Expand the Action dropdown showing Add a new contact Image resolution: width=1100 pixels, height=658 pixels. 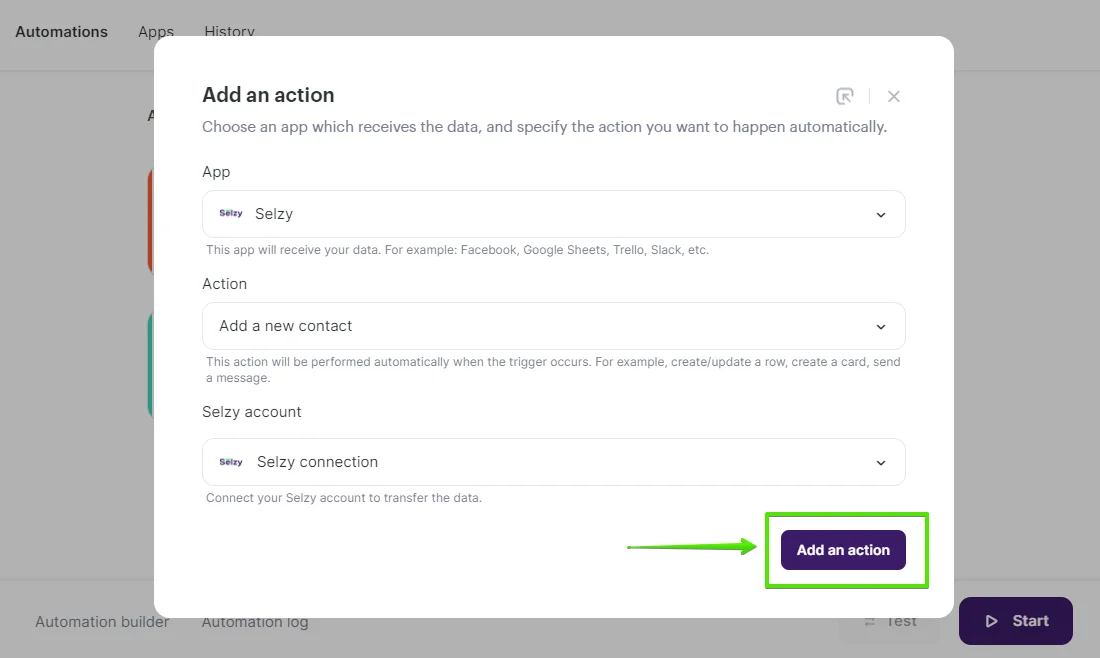553,325
